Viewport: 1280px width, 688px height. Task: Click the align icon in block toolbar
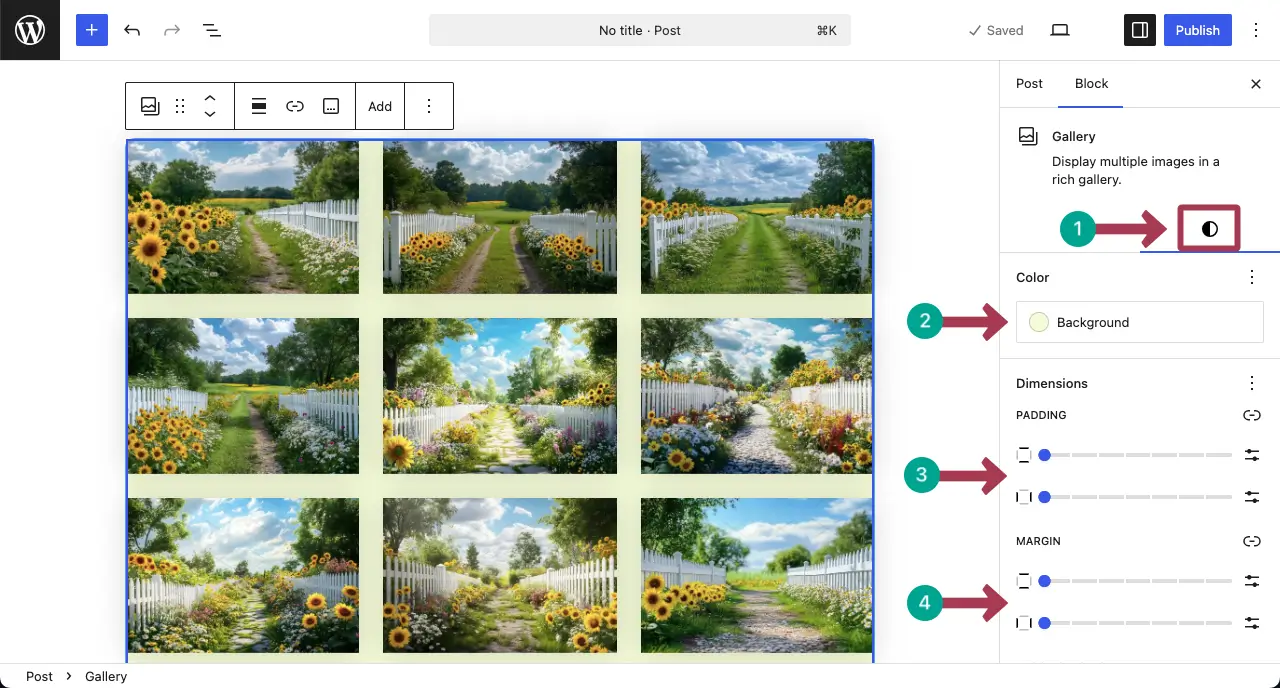tap(259, 106)
